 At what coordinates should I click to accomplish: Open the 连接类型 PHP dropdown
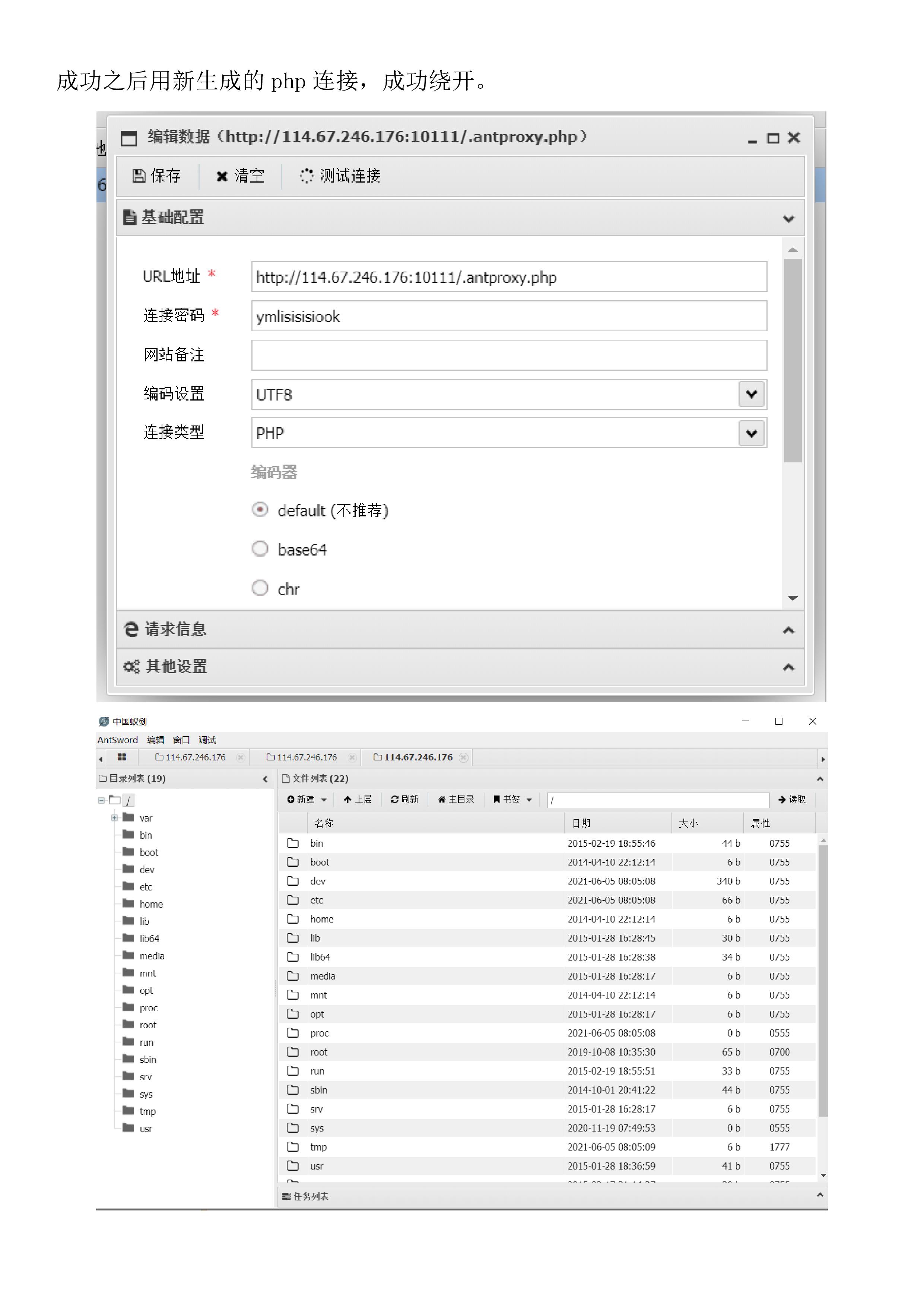751,433
